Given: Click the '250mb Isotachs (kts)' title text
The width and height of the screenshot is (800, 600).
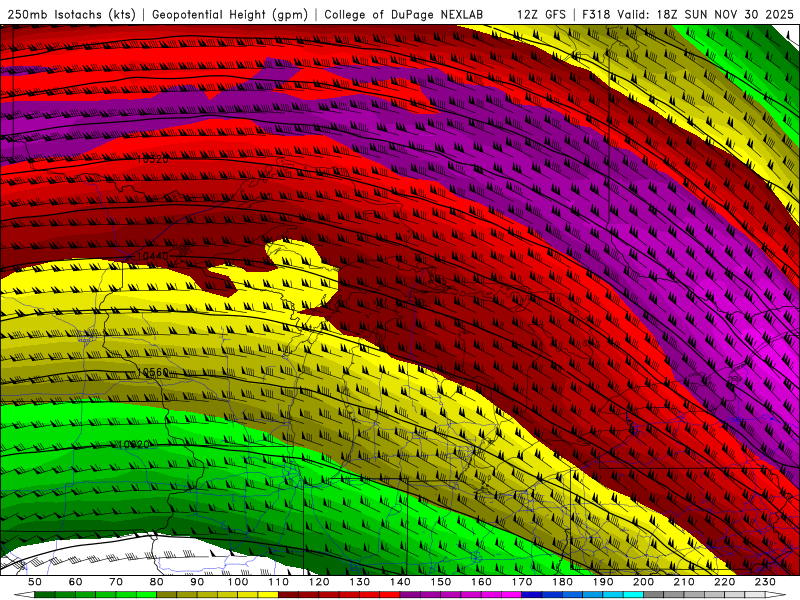Looking at the screenshot, I should click(71, 14).
